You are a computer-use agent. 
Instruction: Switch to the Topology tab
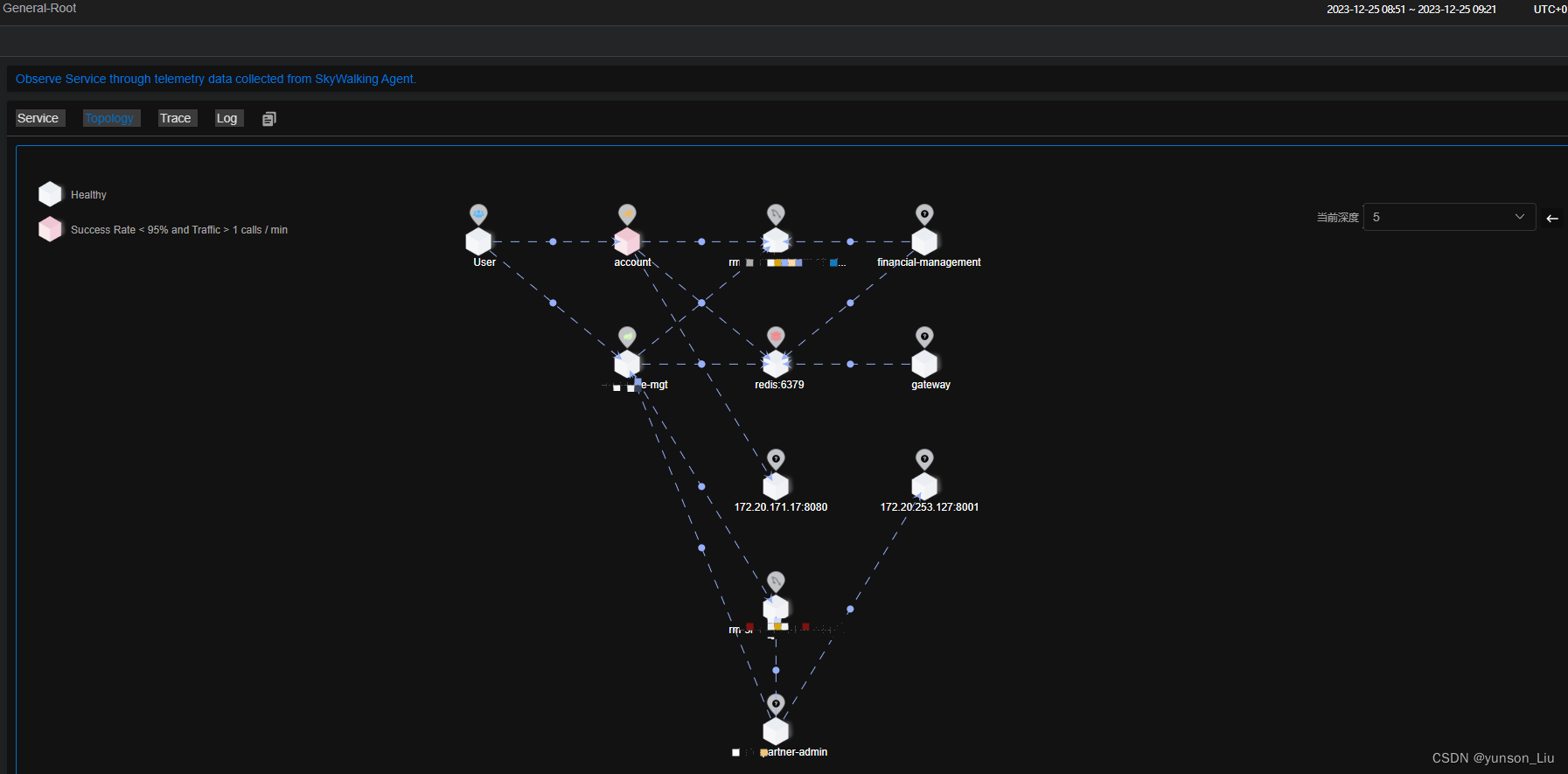click(110, 118)
